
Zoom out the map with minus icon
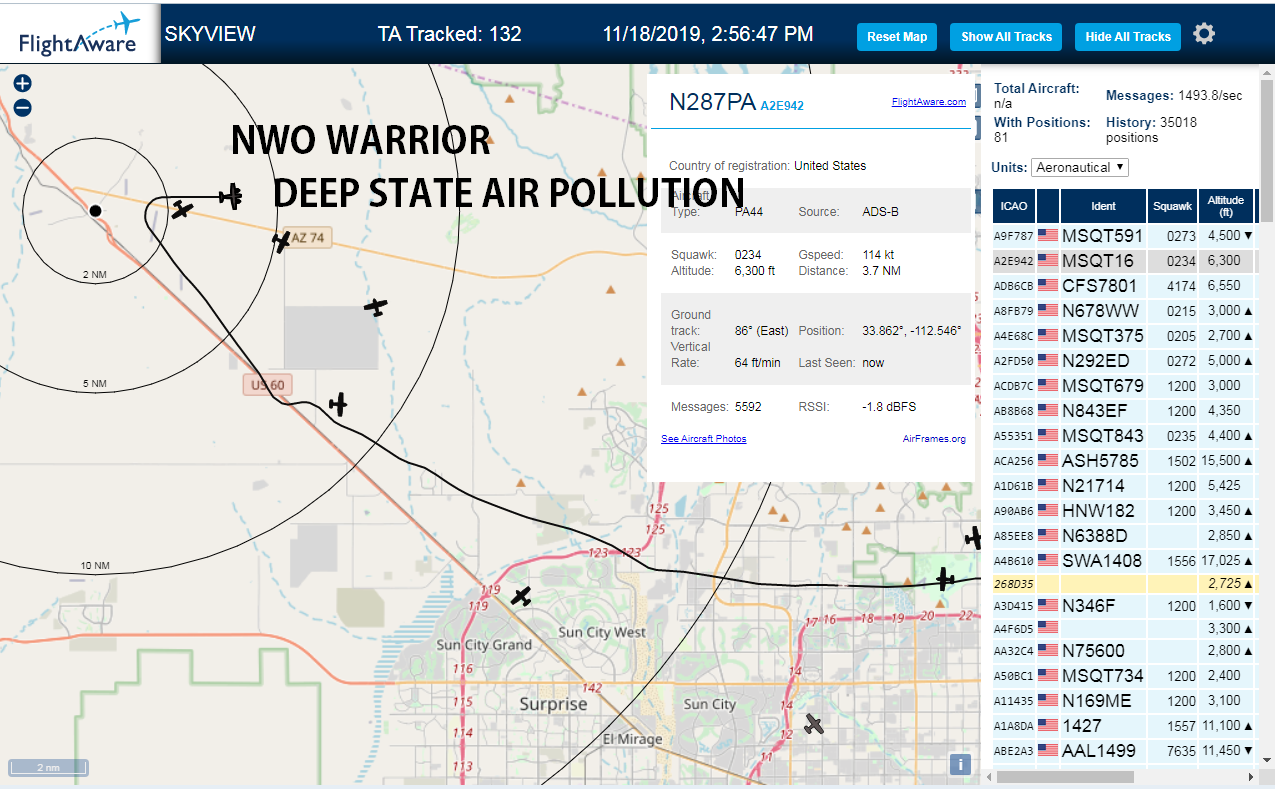point(22,107)
